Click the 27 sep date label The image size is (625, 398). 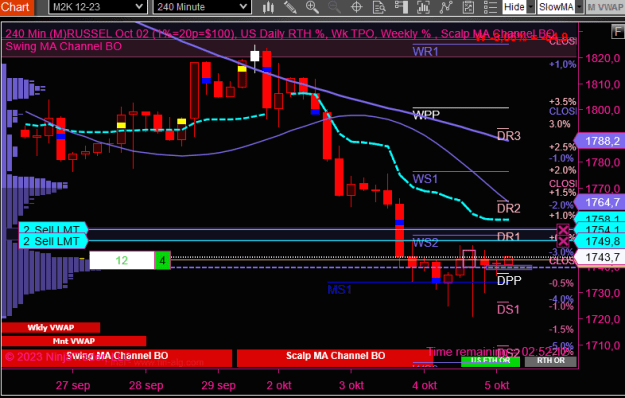click(73, 385)
